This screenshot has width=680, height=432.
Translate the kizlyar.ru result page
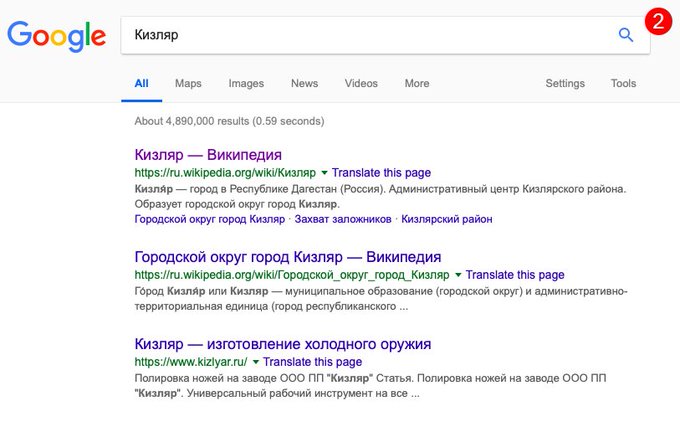click(x=312, y=362)
